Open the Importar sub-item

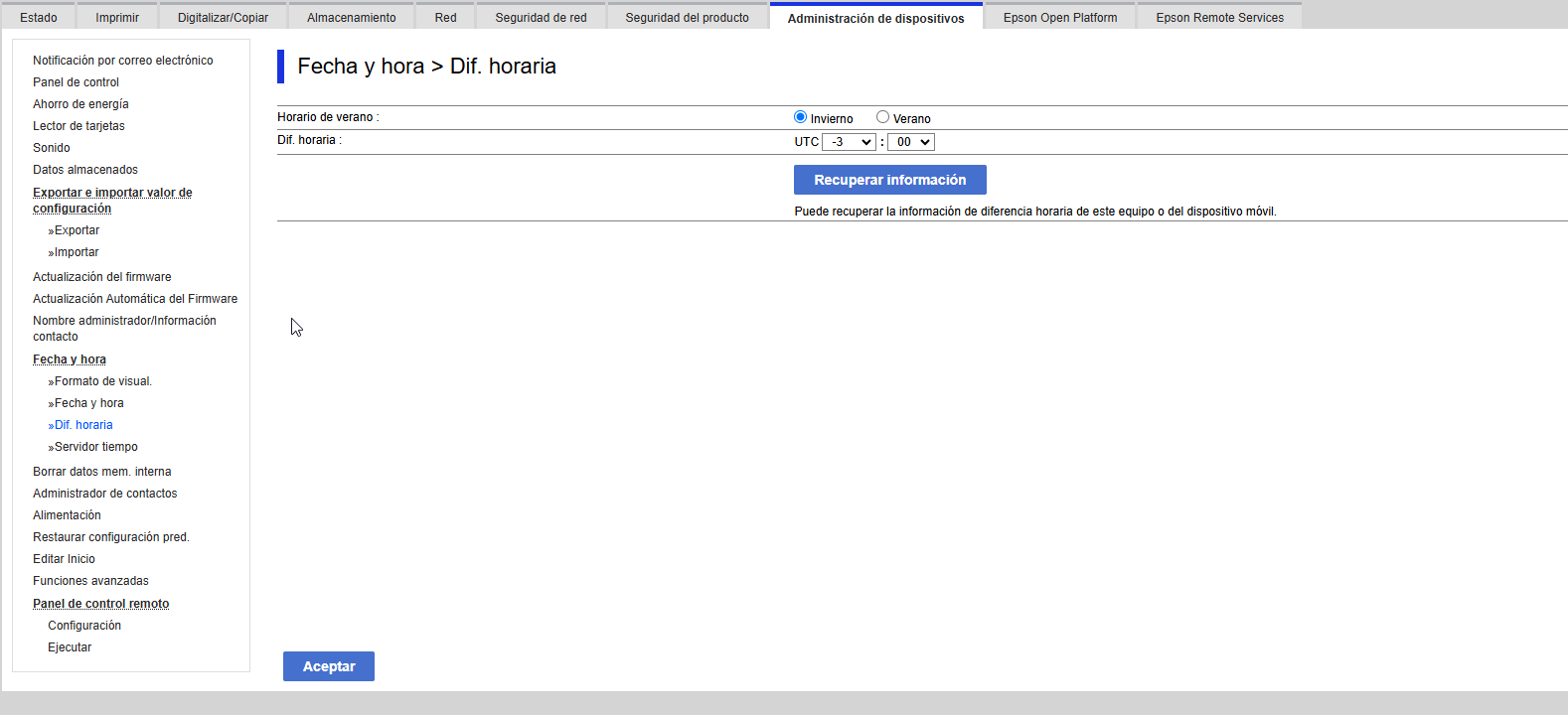(77, 252)
